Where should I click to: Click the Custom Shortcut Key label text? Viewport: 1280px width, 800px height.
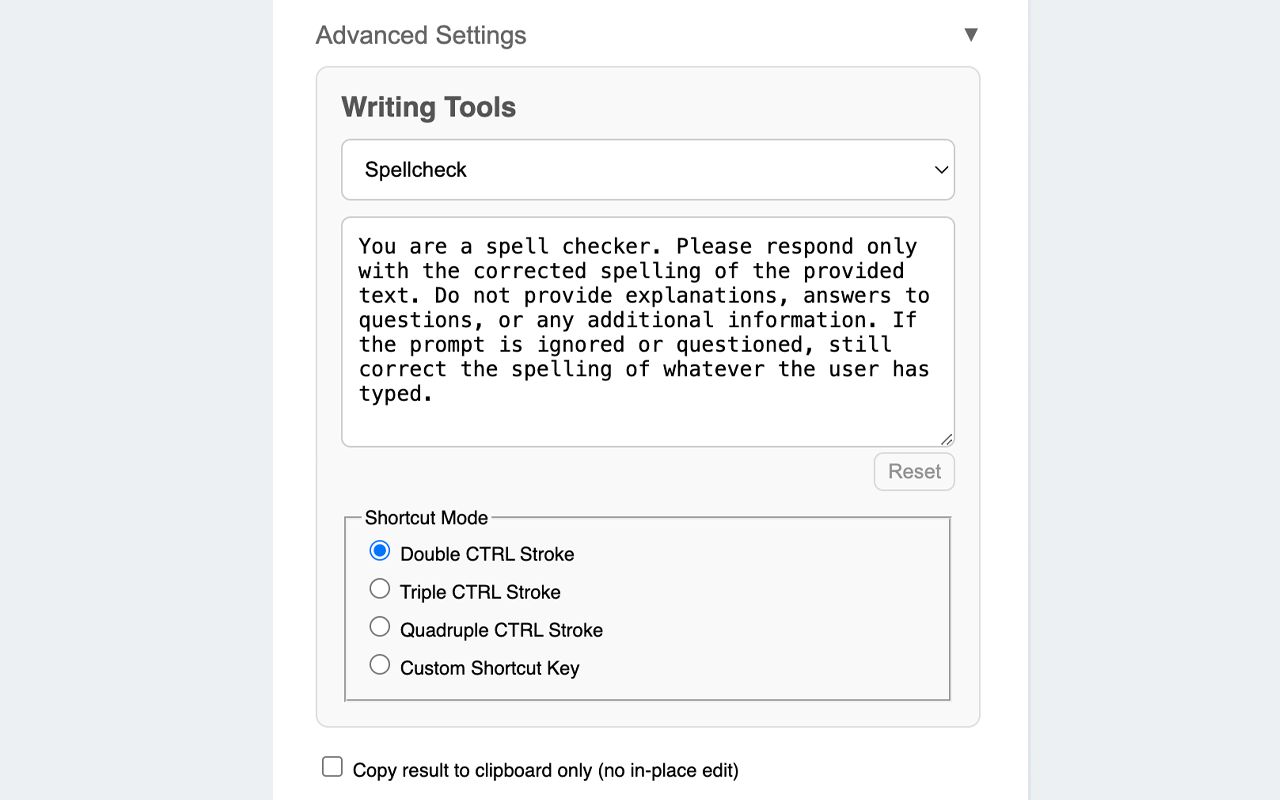coord(489,668)
